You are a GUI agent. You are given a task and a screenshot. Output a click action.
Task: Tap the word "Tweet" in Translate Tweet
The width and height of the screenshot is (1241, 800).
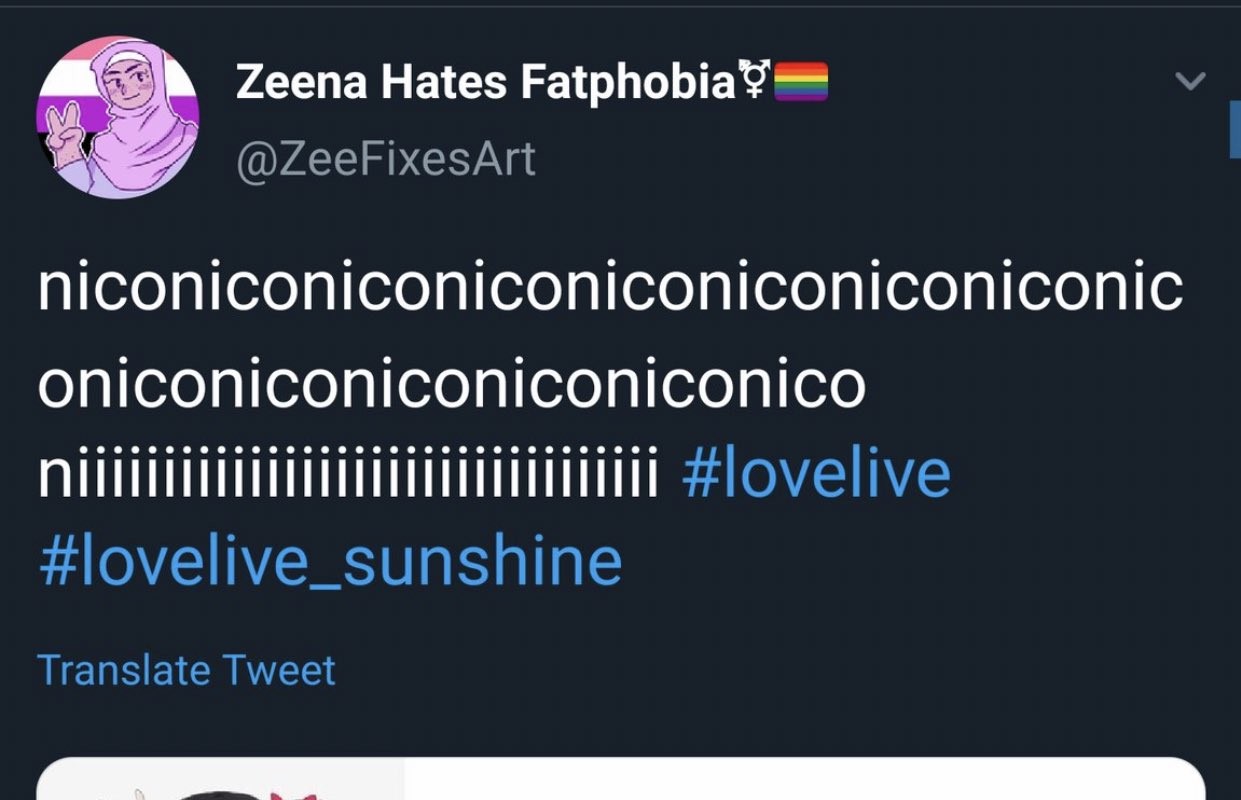tap(279, 670)
